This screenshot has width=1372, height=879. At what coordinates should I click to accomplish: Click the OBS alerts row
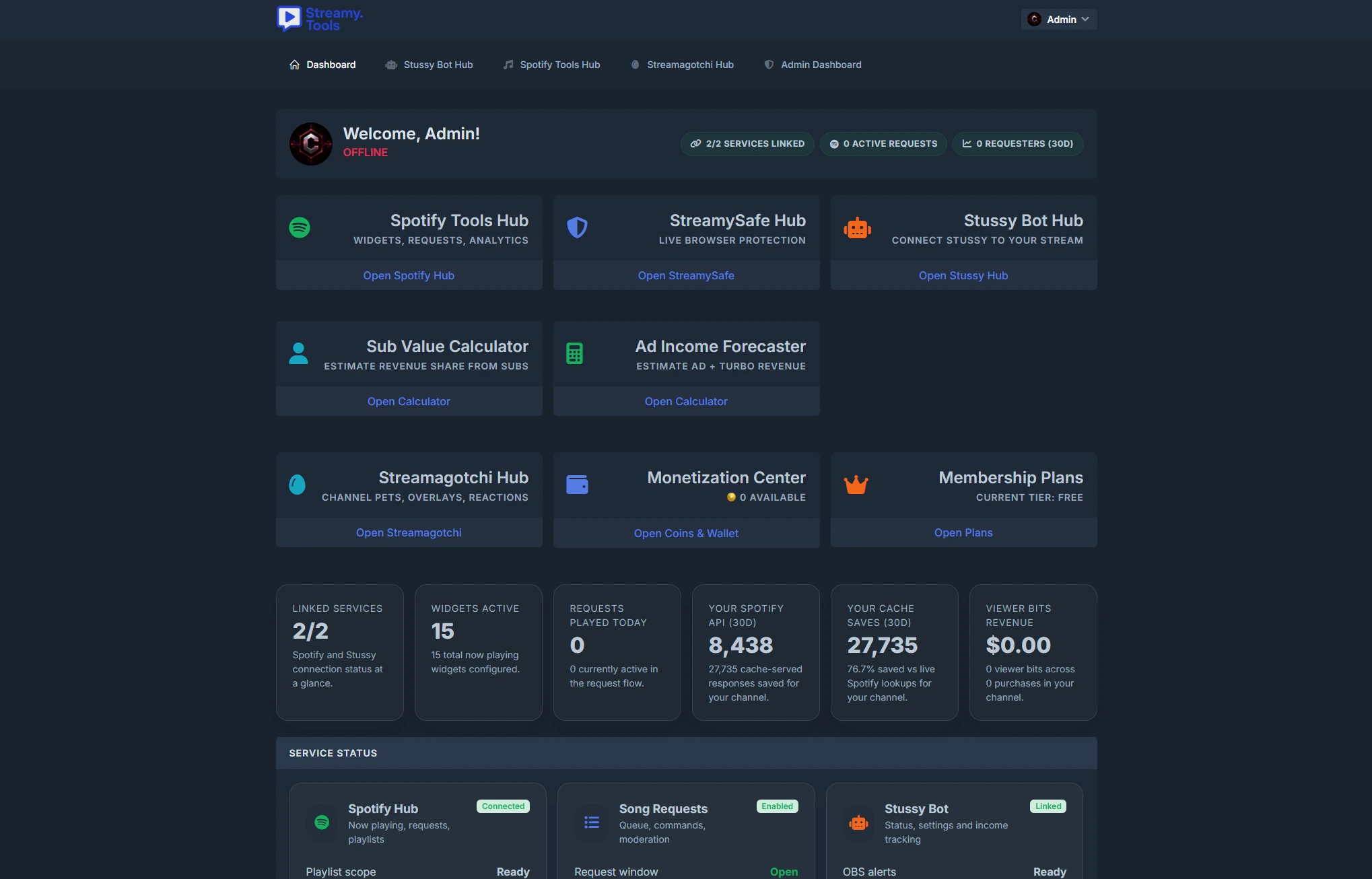pyautogui.click(x=954, y=872)
